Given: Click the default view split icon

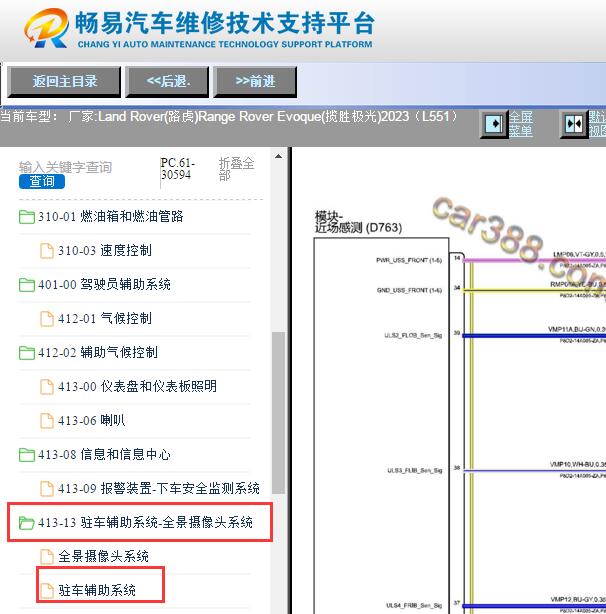Looking at the screenshot, I should [574, 124].
